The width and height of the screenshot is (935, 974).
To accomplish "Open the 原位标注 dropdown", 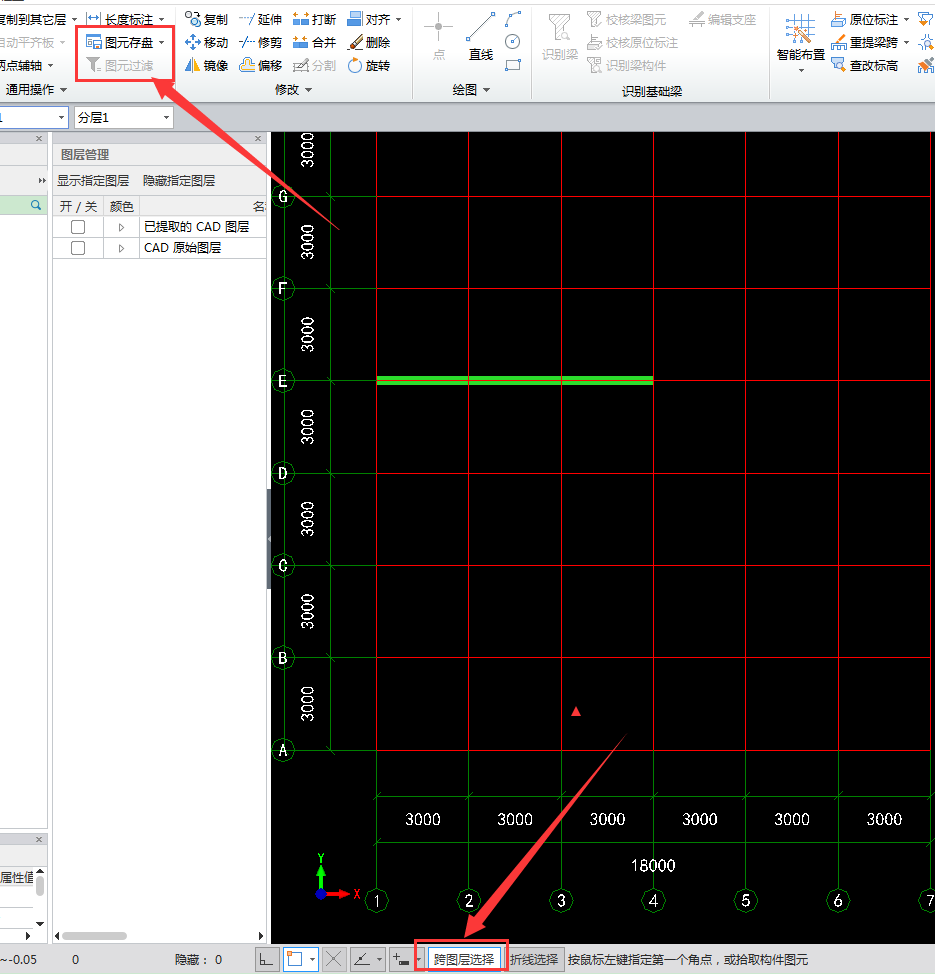I will pyautogui.click(x=906, y=20).
